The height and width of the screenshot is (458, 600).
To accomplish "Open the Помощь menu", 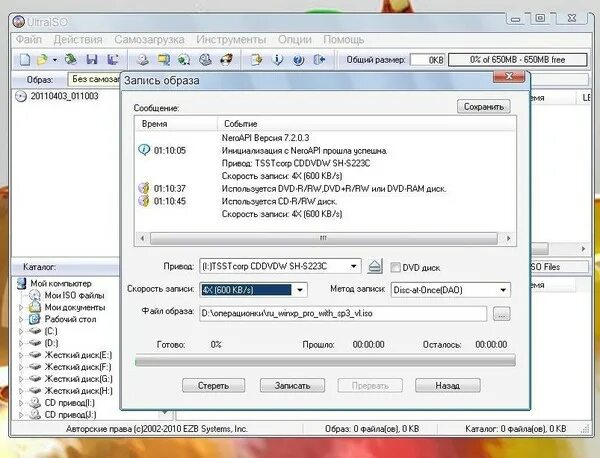I will 344,39.
